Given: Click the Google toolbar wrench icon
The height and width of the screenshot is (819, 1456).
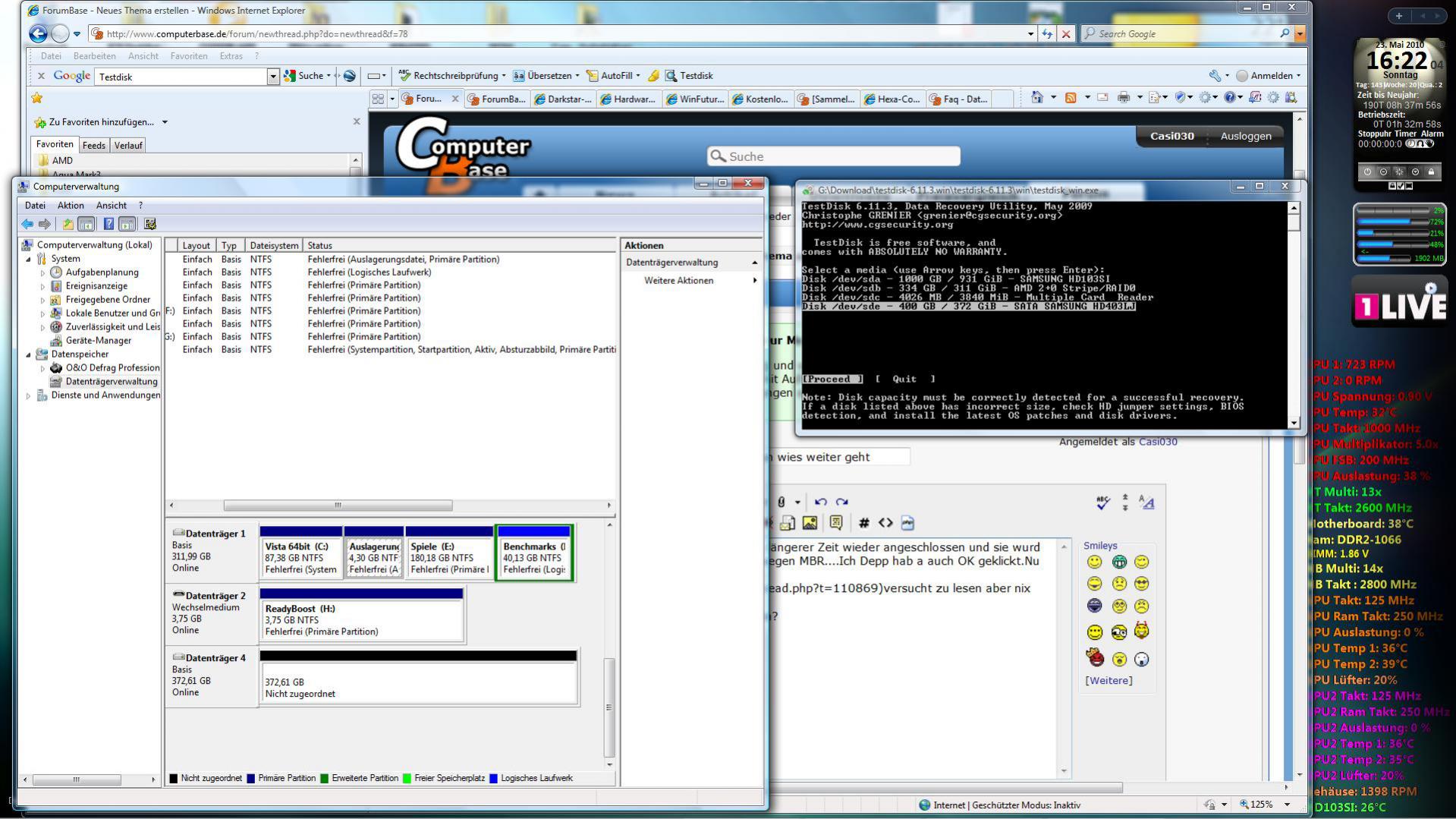Looking at the screenshot, I should click(1215, 75).
